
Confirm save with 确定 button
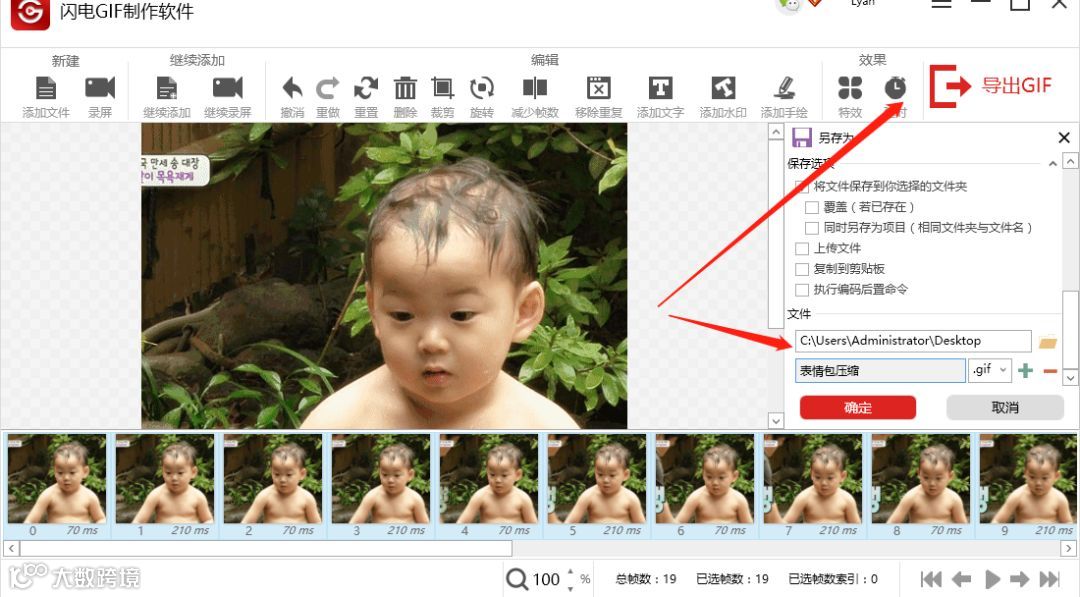click(x=858, y=408)
